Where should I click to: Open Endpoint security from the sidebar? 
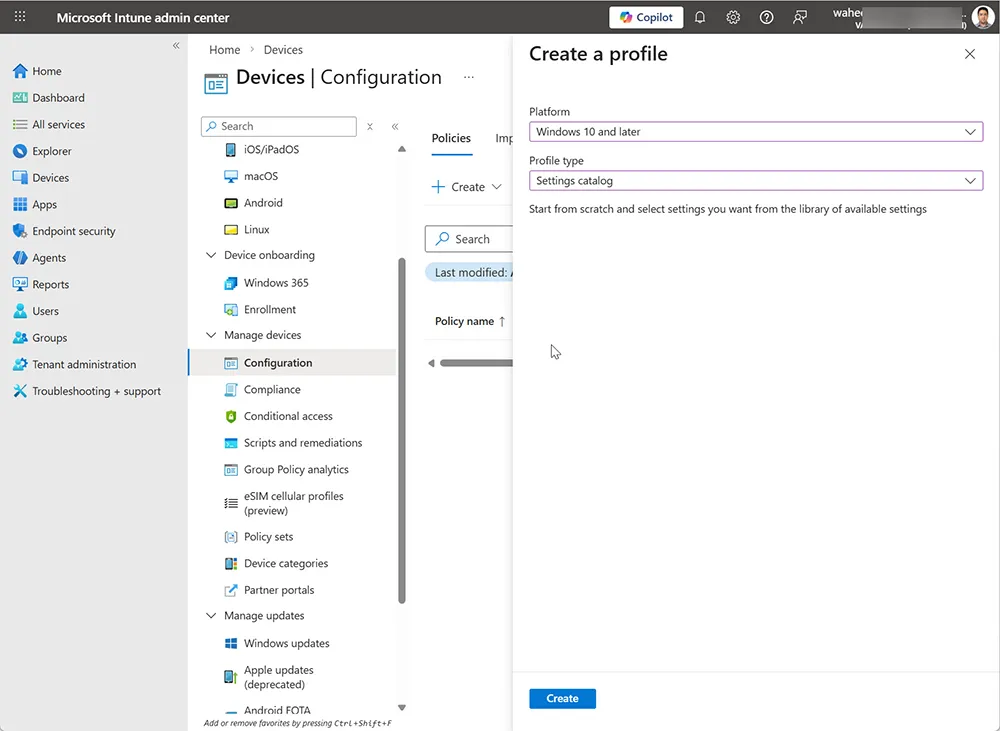click(x=73, y=230)
